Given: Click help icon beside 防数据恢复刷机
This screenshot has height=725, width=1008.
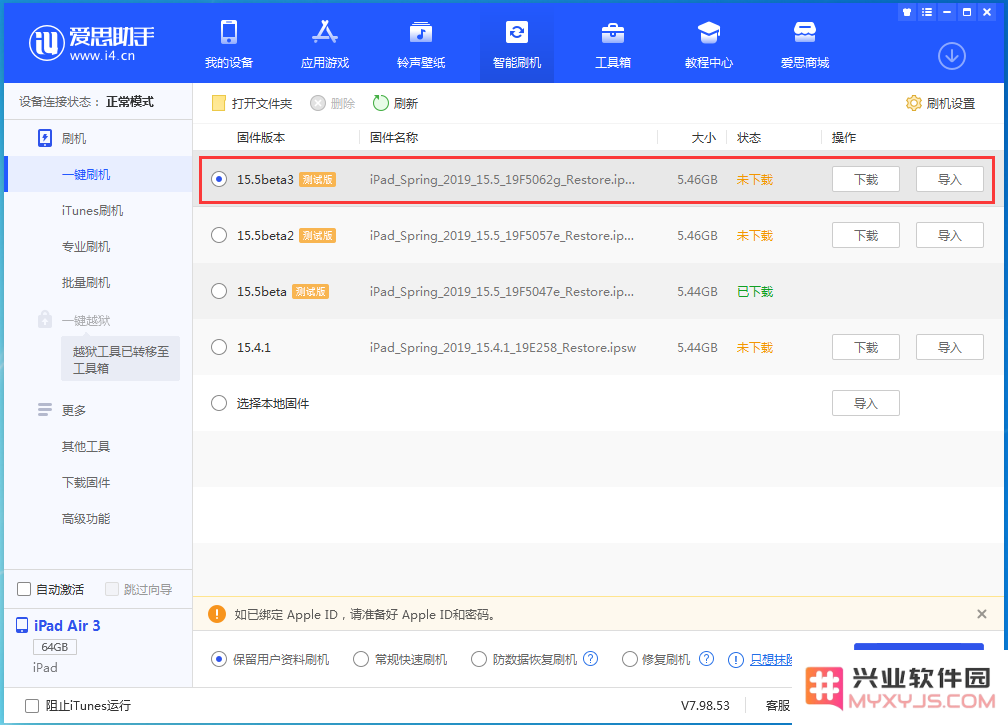Looking at the screenshot, I should (x=590, y=659).
